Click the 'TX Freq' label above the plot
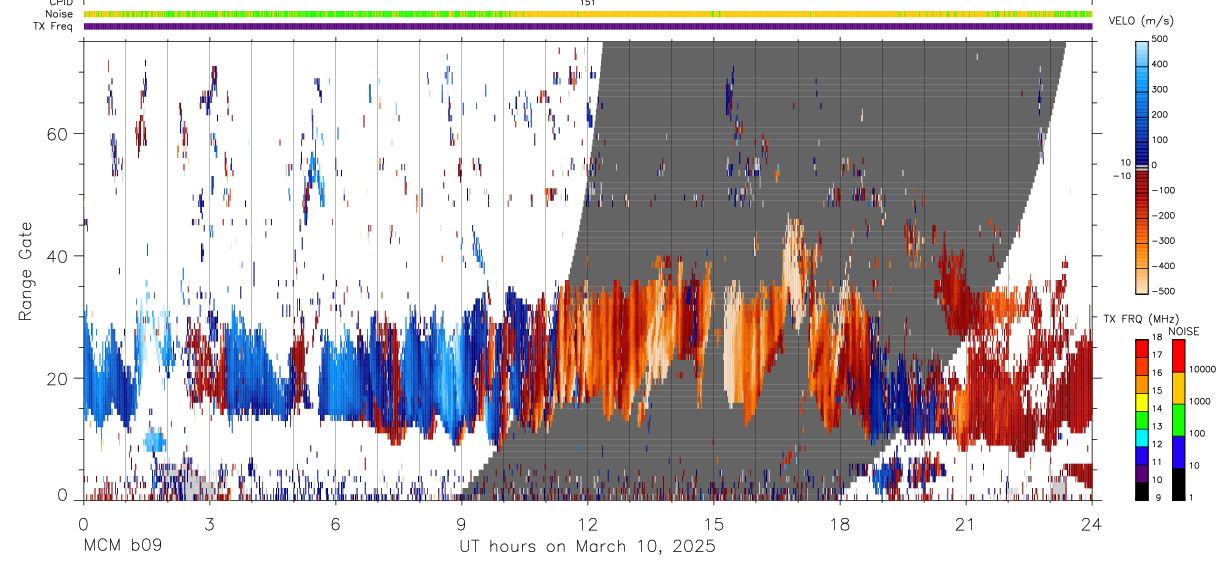Image resolution: width=1228 pixels, height=567 pixels. coord(53,26)
